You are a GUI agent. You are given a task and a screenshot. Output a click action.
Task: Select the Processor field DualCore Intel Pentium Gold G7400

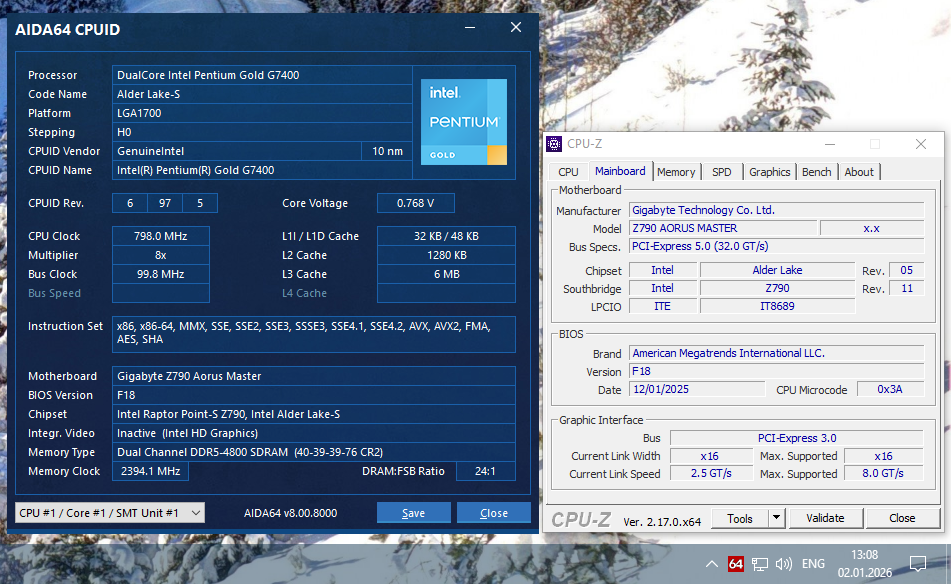pos(262,75)
